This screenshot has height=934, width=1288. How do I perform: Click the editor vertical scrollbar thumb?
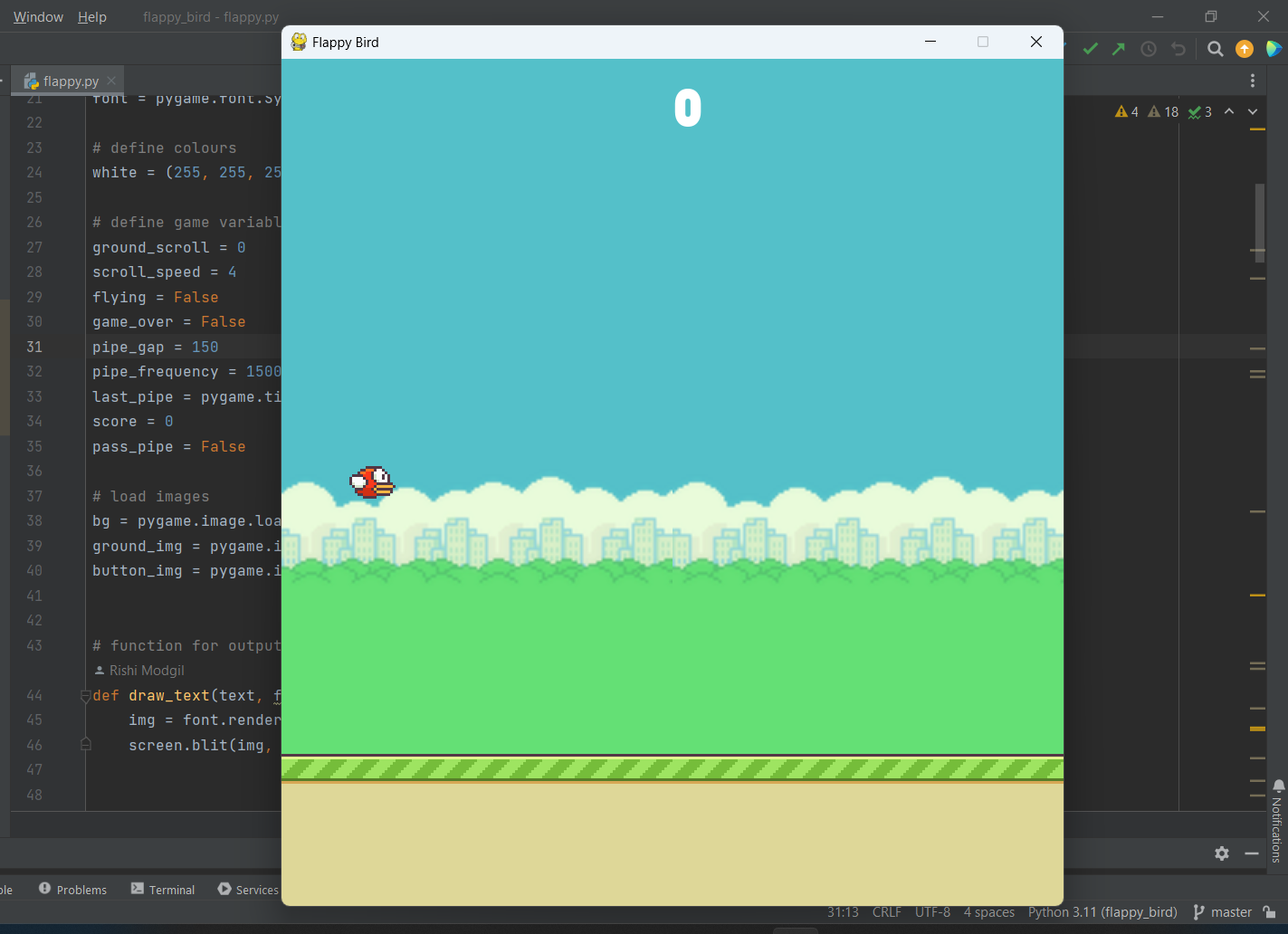pos(1260,223)
